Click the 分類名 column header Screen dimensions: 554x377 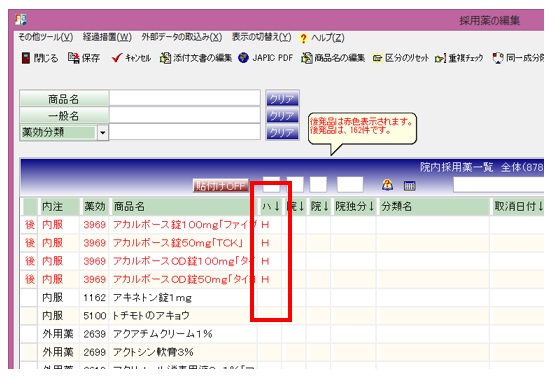click(434, 207)
